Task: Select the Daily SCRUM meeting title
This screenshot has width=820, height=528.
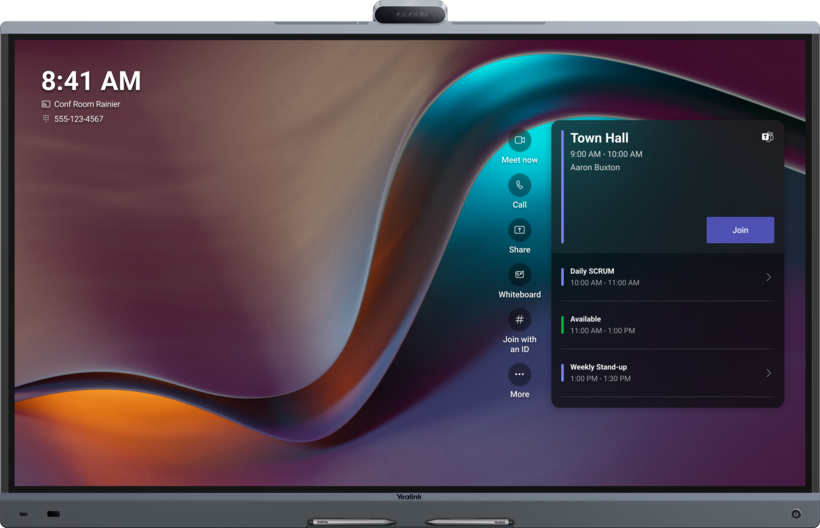Action: click(x=592, y=271)
